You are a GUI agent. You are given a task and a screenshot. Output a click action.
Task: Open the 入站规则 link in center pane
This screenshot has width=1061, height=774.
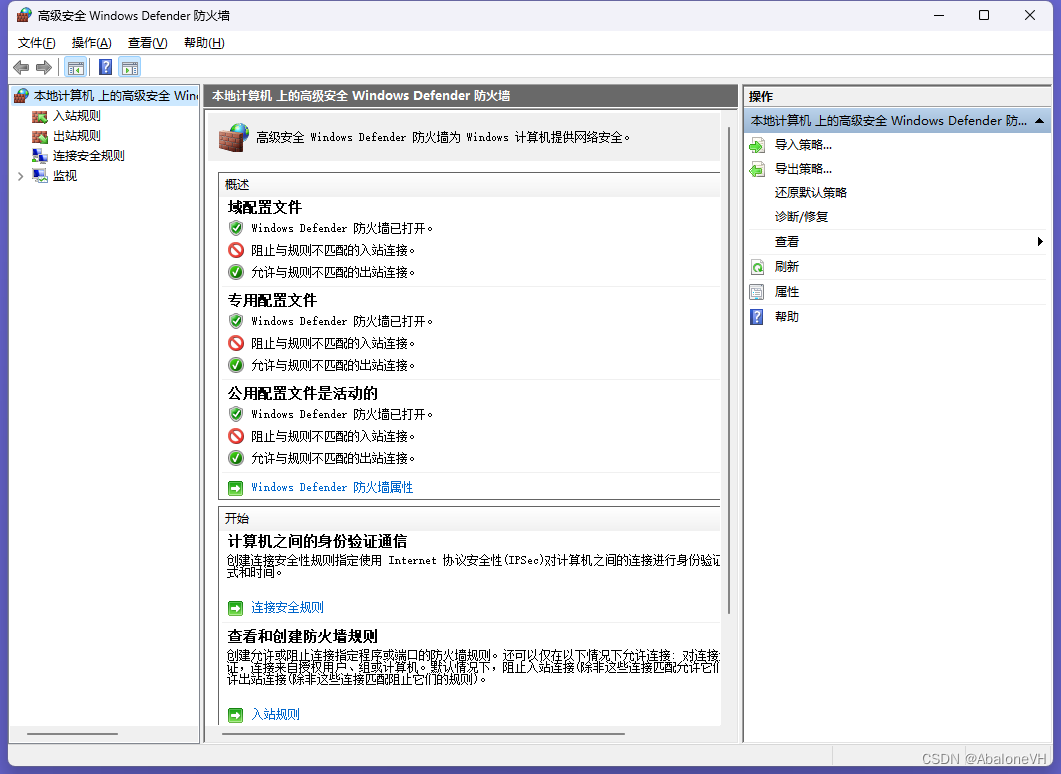(x=275, y=714)
